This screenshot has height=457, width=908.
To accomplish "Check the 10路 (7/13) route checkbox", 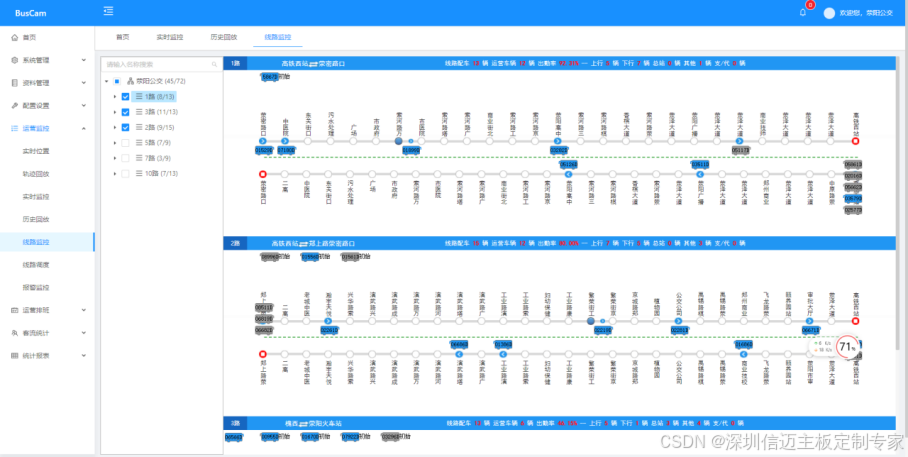I will (125, 173).
